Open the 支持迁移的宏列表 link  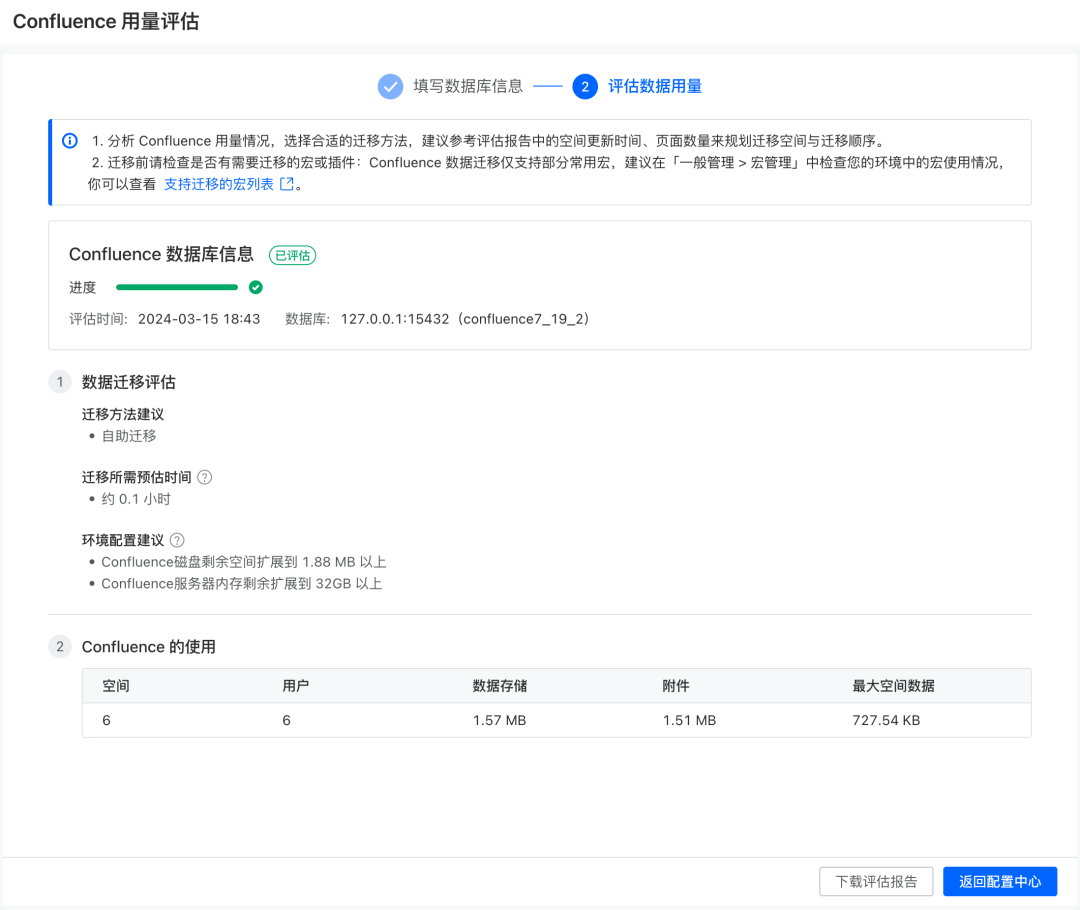coord(219,184)
